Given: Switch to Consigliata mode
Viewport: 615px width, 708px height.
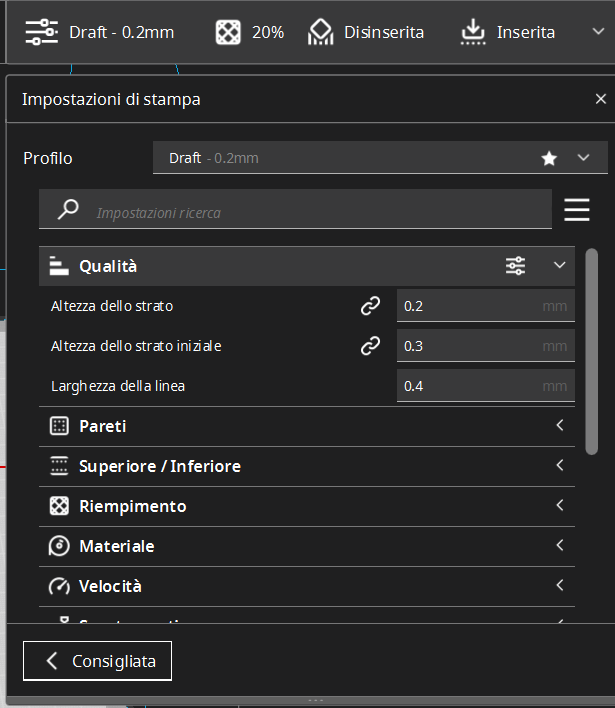Looking at the screenshot, I should coord(97,661).
